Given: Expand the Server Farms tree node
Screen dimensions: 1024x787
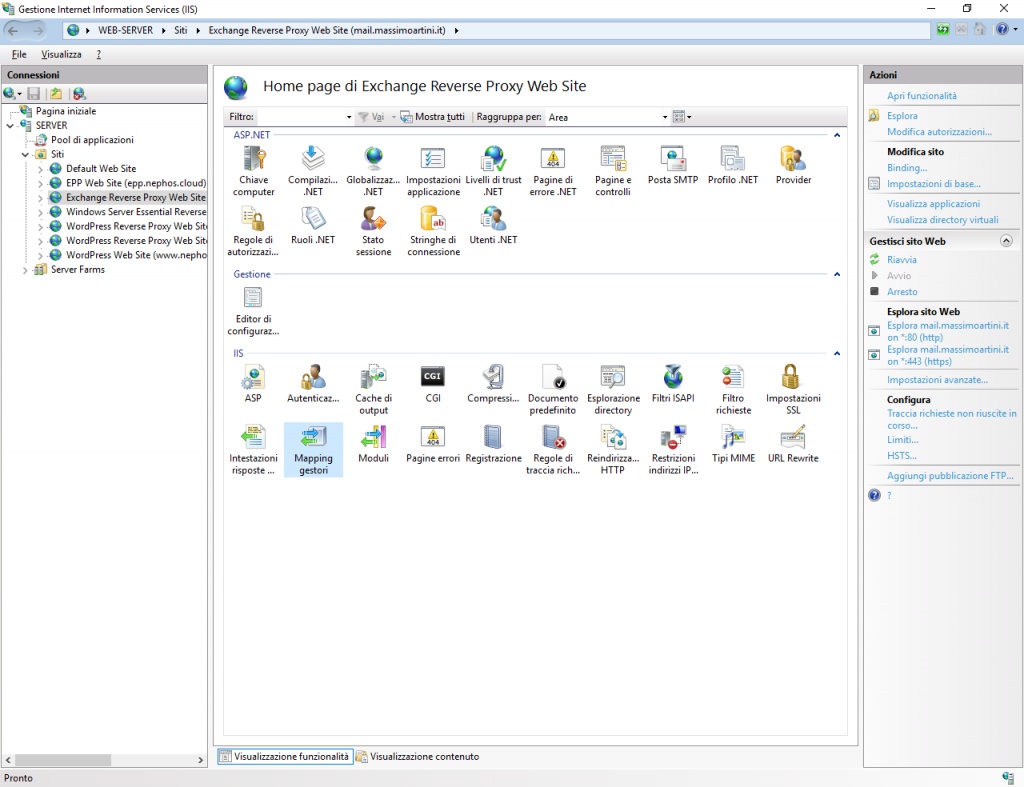Looking at the screenshot, I should click(25, 270).
